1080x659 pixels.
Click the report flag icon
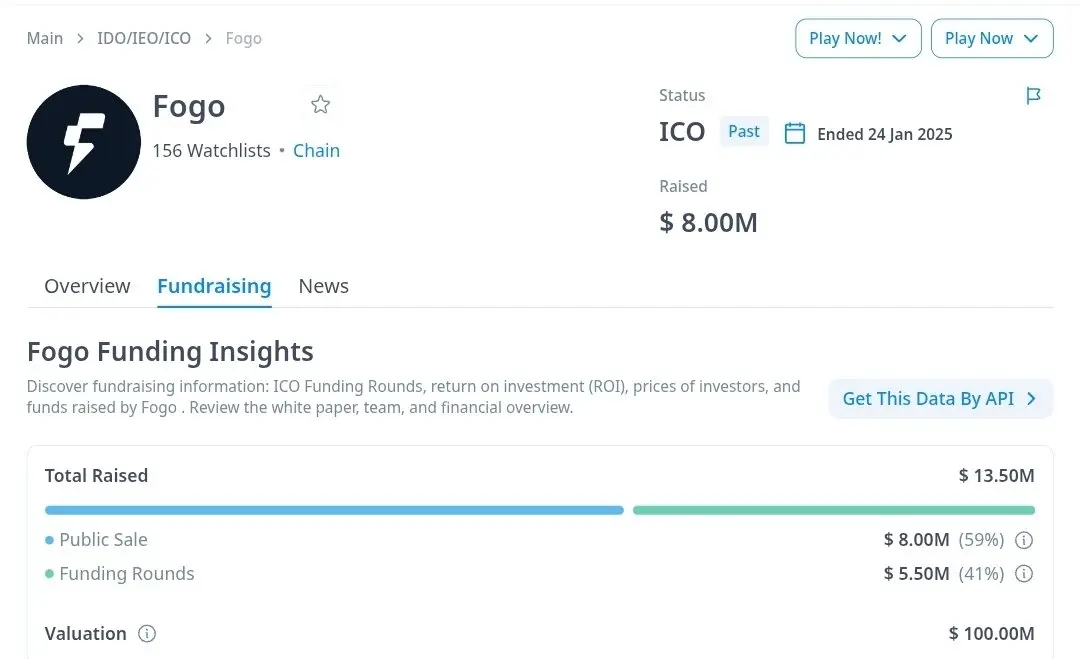1033,96
